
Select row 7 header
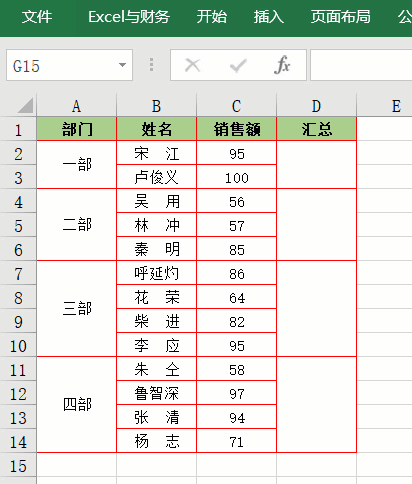[x=18, y=273]
